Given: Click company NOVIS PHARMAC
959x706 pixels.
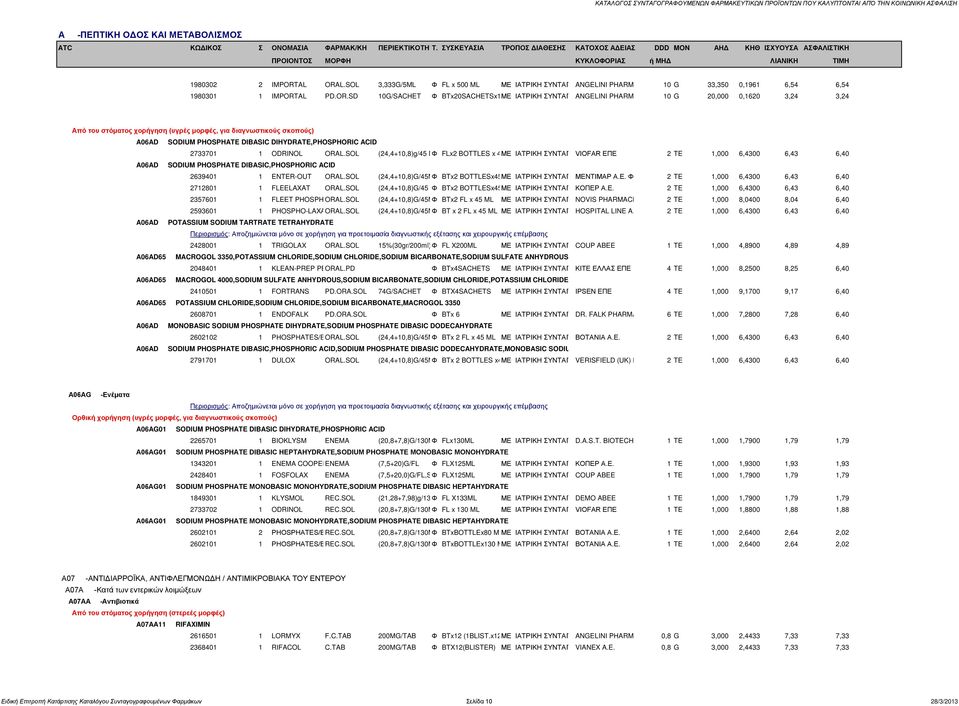Looking at the screenshot, I should pyautogui.click(x=604, y=199).
